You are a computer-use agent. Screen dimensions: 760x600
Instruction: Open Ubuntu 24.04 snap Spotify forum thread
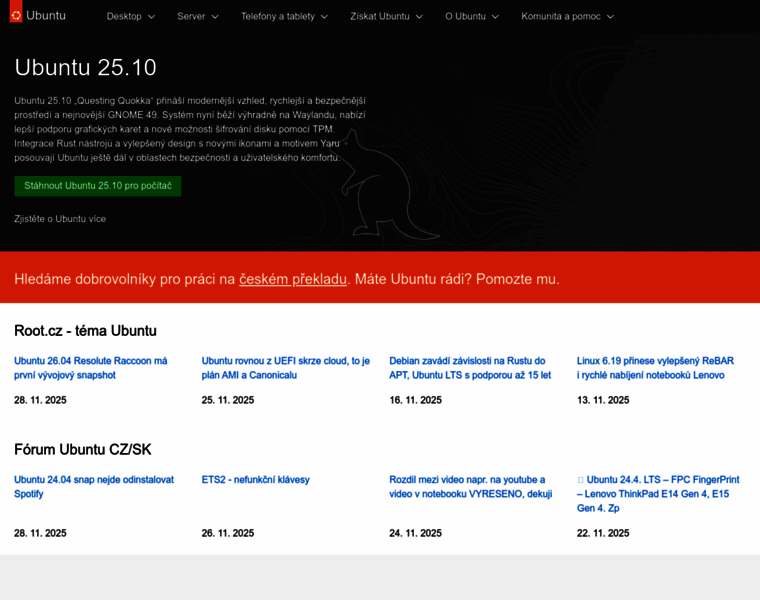[x=94, y=487]
